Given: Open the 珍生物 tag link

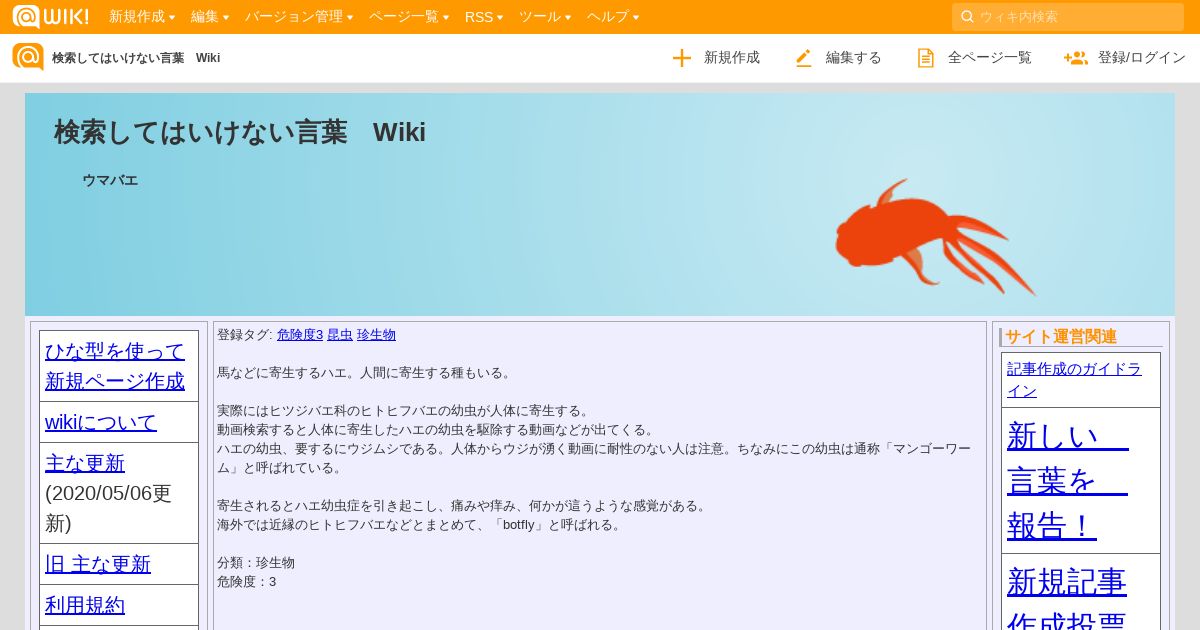Looking at the screenshot, I should pos(376,335).
